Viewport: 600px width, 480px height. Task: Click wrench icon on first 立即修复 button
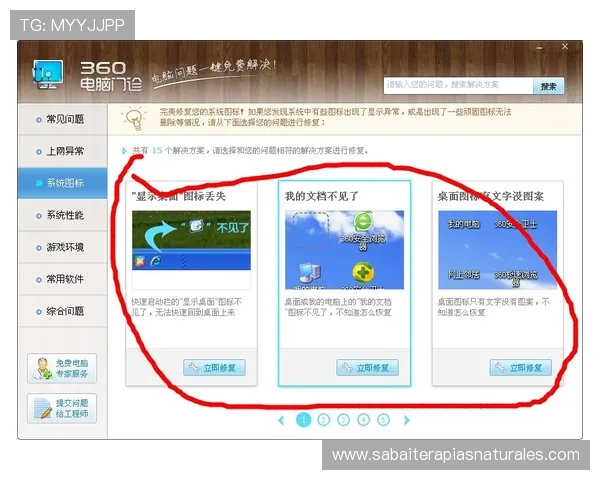click(x=194, y=368)
